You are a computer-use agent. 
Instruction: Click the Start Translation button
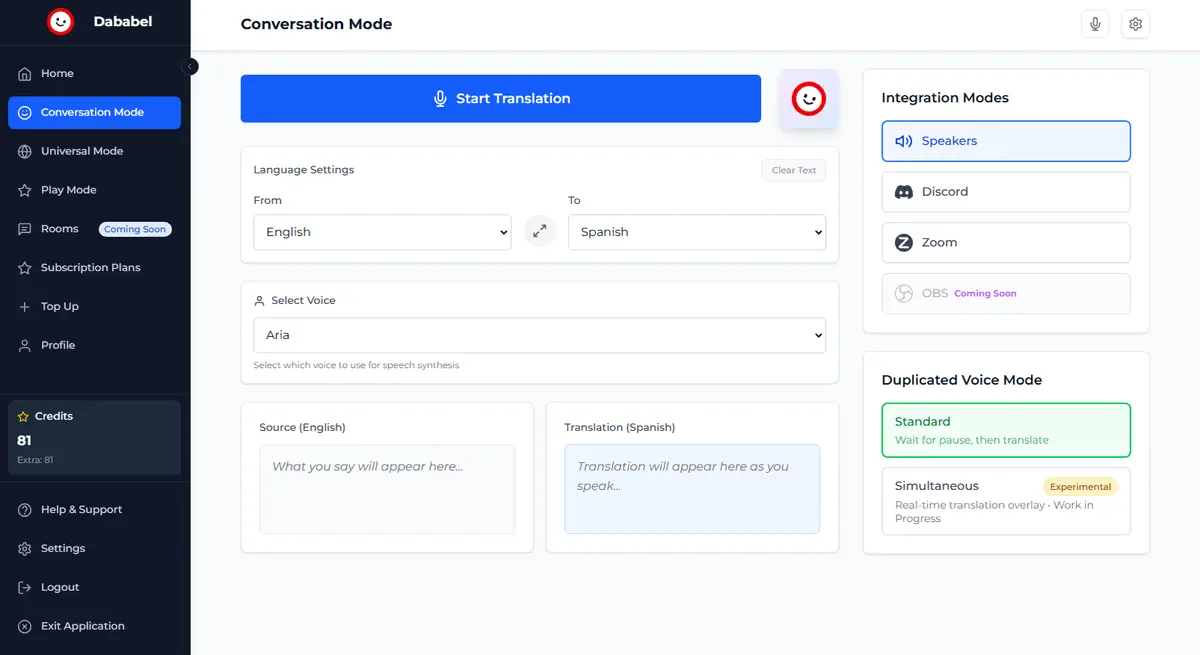click(x=501, y=98)
